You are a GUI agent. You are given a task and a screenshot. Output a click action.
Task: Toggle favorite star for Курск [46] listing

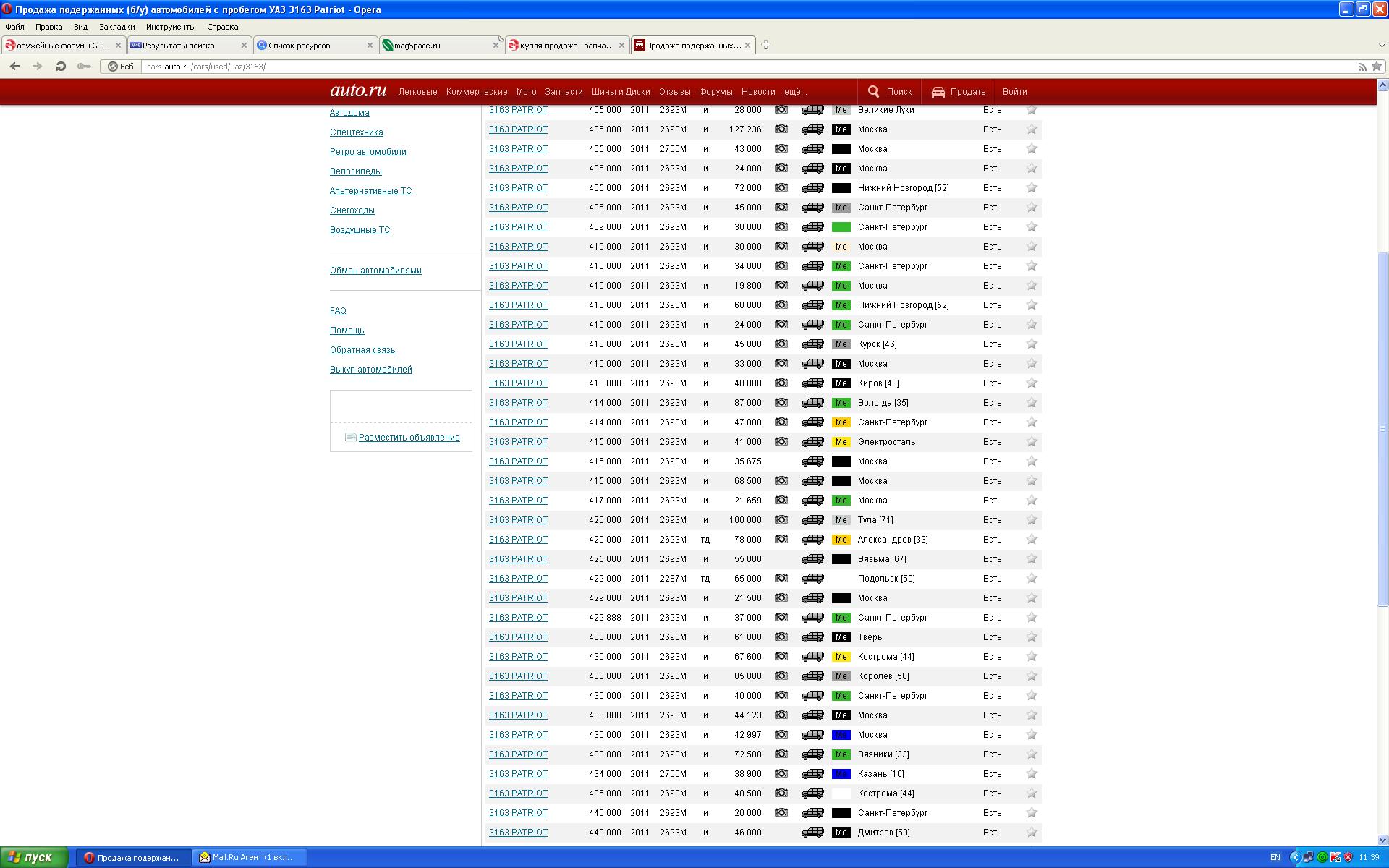pos(1032,344)
